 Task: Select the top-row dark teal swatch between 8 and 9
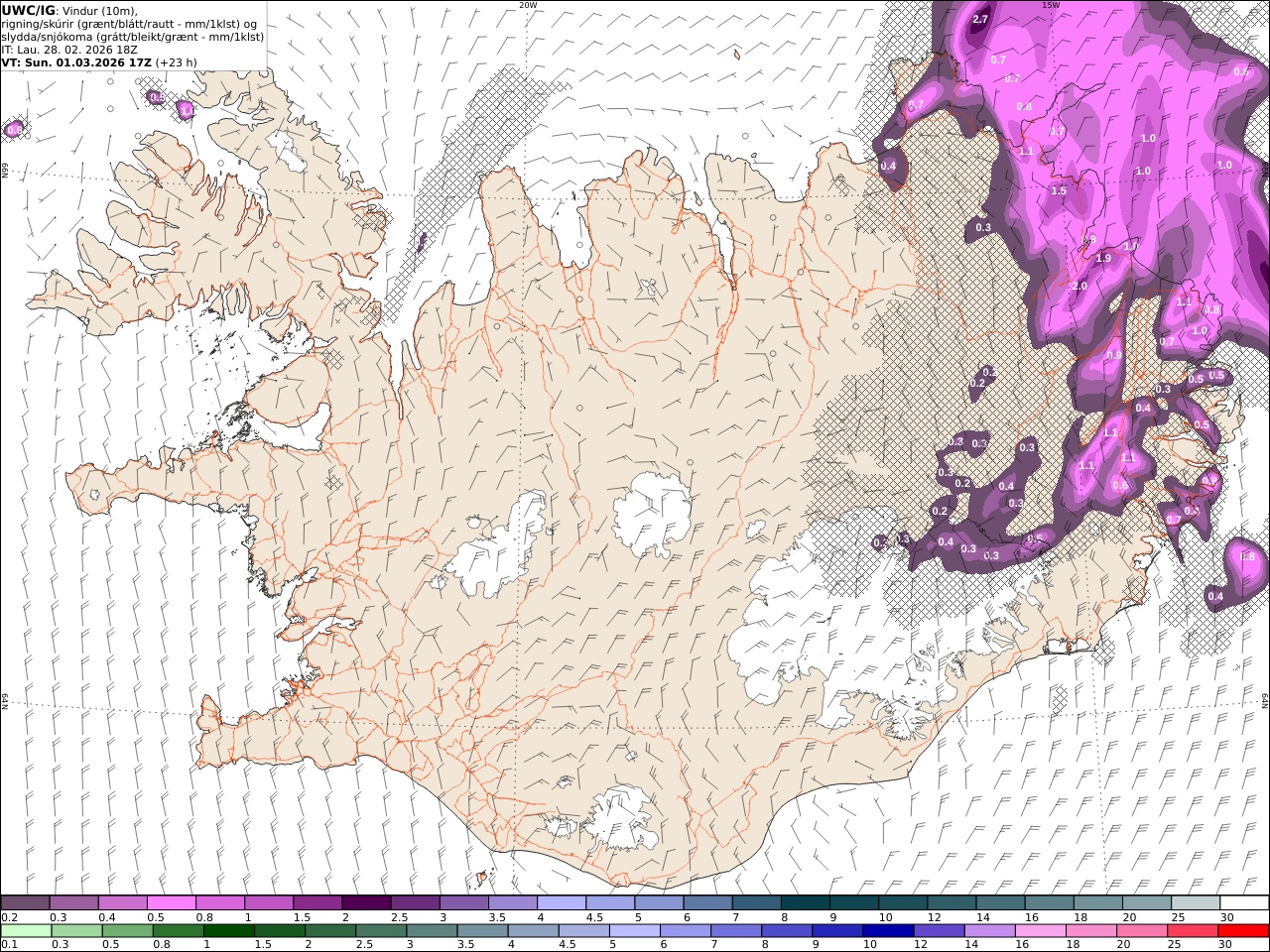click(x=805, y=902)
